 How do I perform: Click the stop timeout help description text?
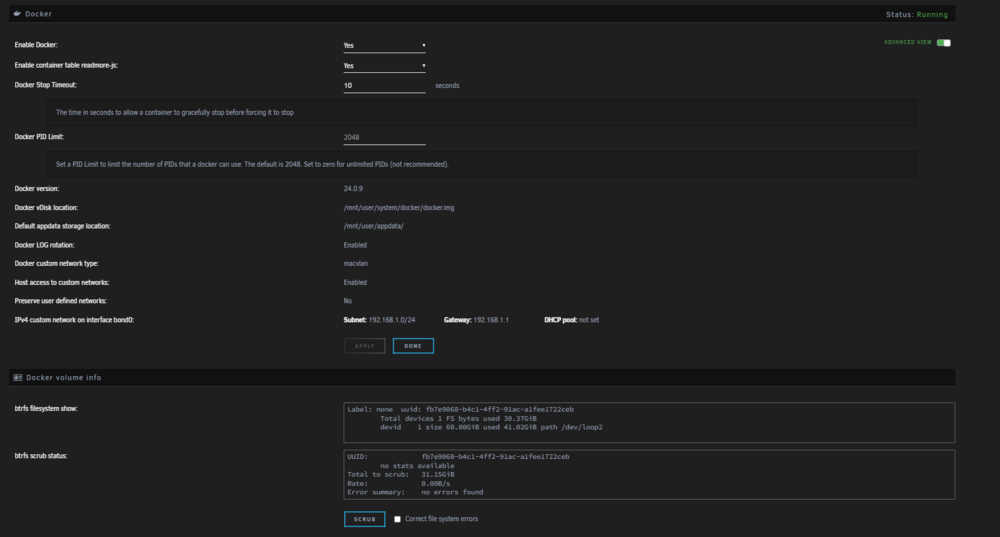(x=175, y=112)
